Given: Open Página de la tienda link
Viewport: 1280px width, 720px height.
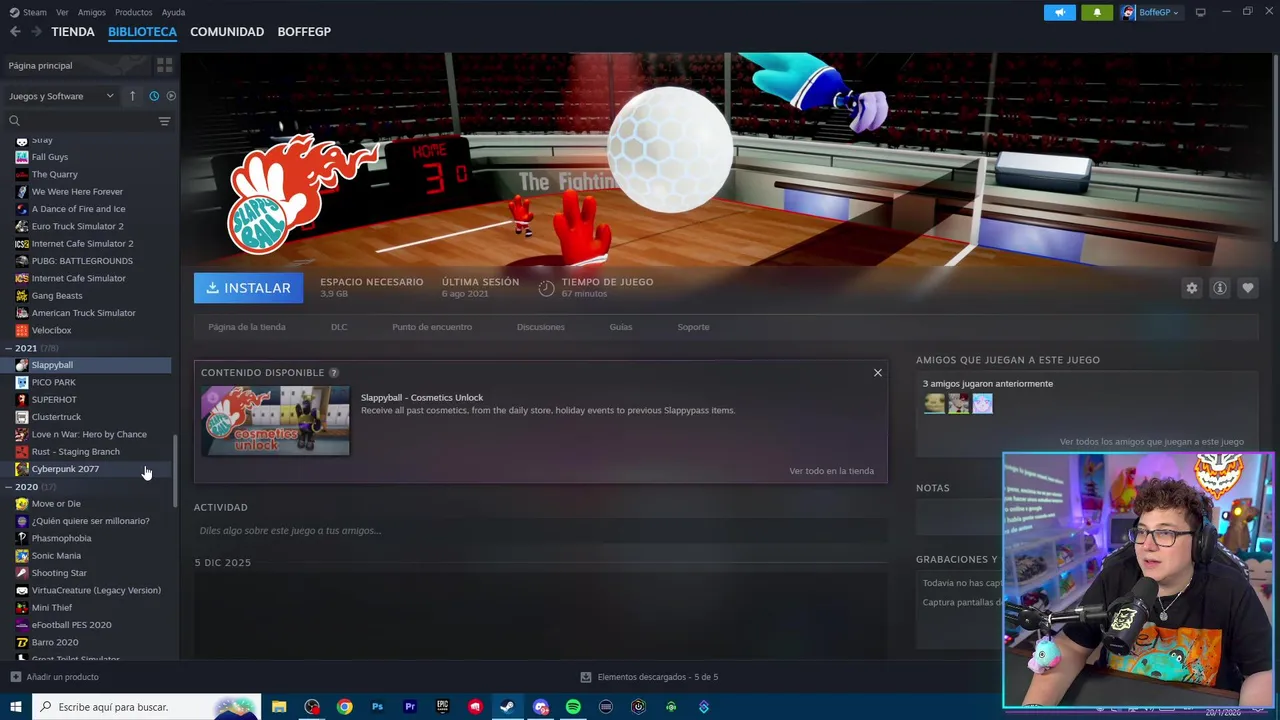Looking at the screenshot, I should point(247,327).
